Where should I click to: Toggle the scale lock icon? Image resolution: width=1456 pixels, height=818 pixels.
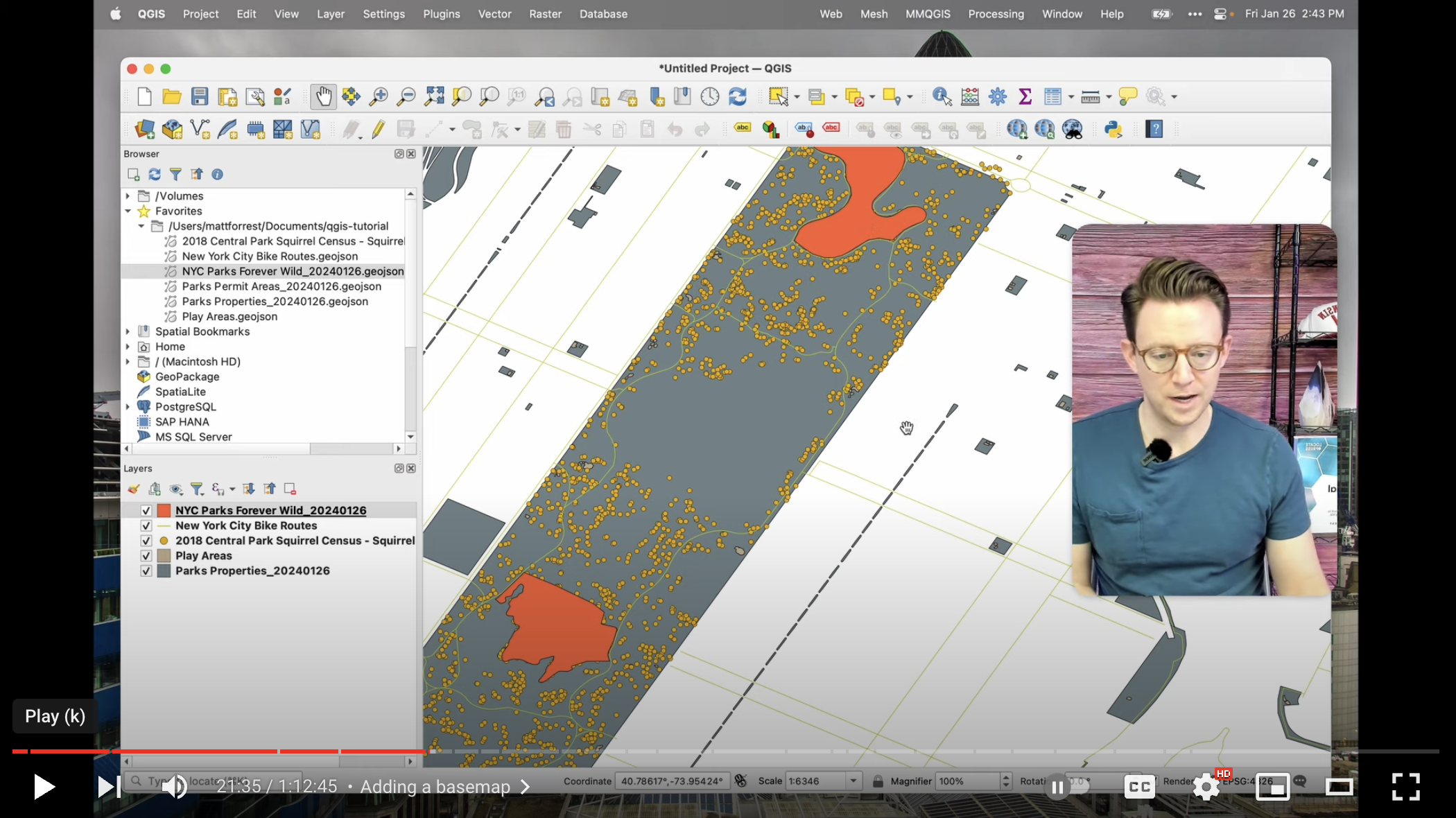(x=878, y=781)
